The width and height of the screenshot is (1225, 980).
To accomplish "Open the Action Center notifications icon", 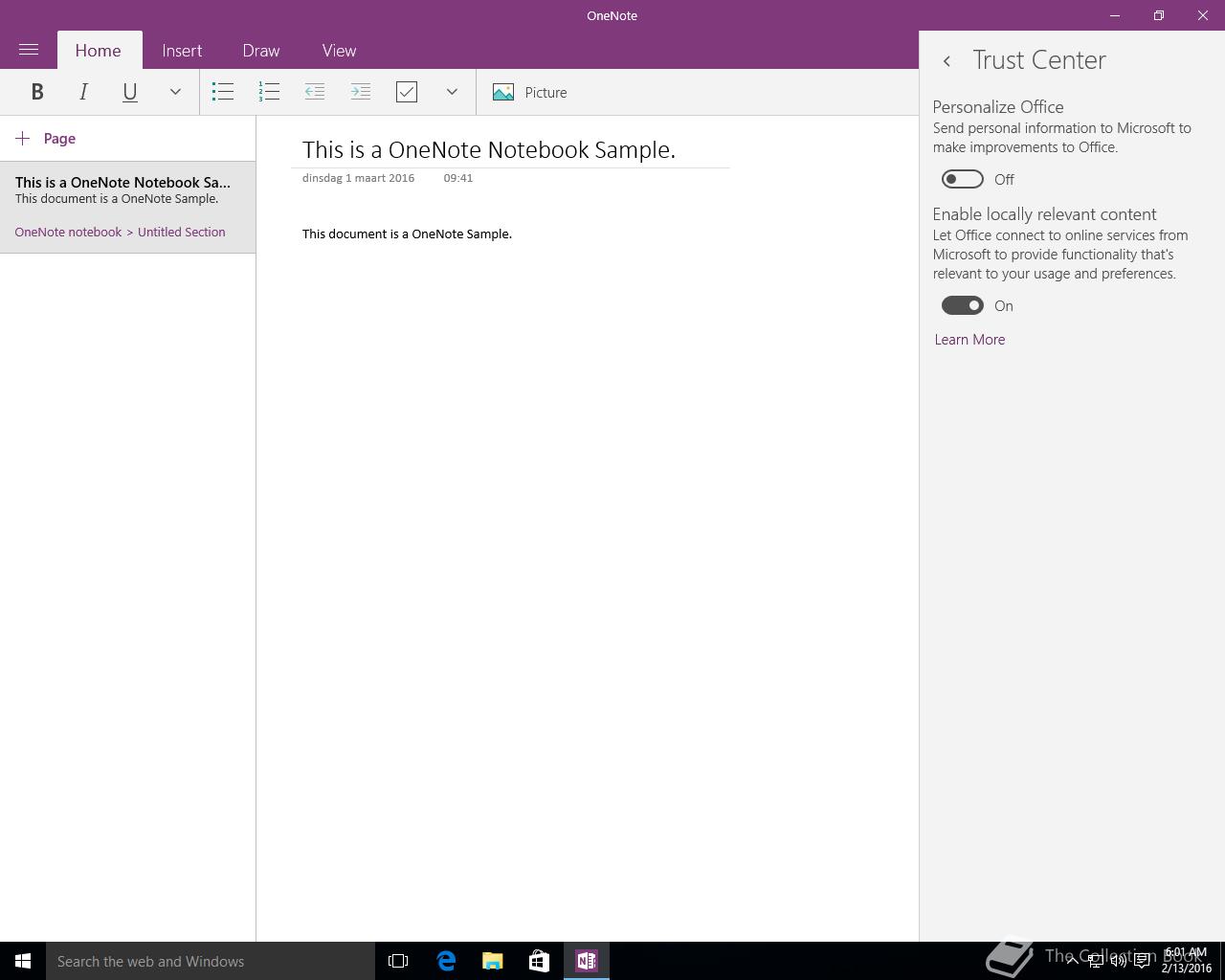I will coord(1142,961).
